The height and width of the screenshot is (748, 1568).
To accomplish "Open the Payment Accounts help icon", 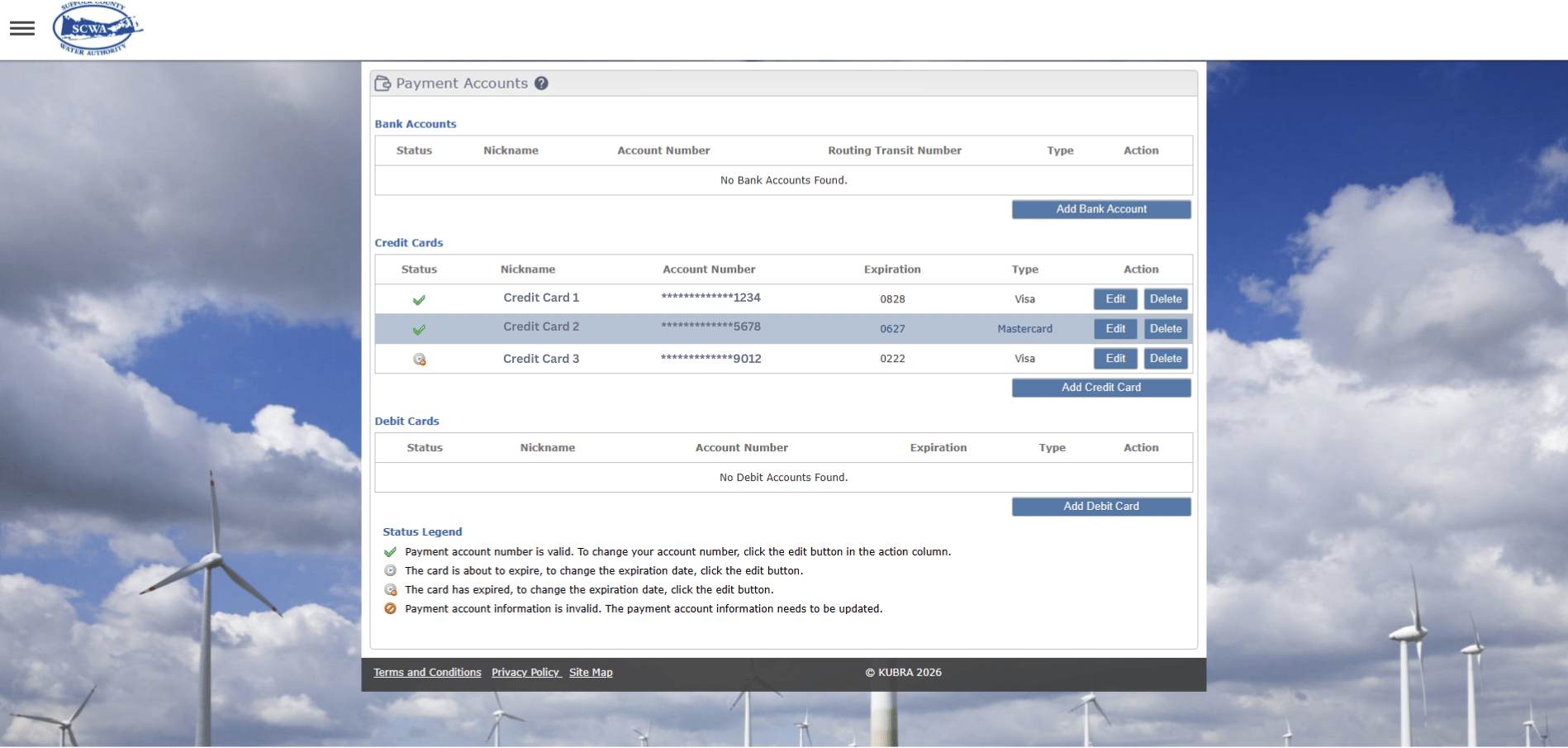I will coord(542,83).
